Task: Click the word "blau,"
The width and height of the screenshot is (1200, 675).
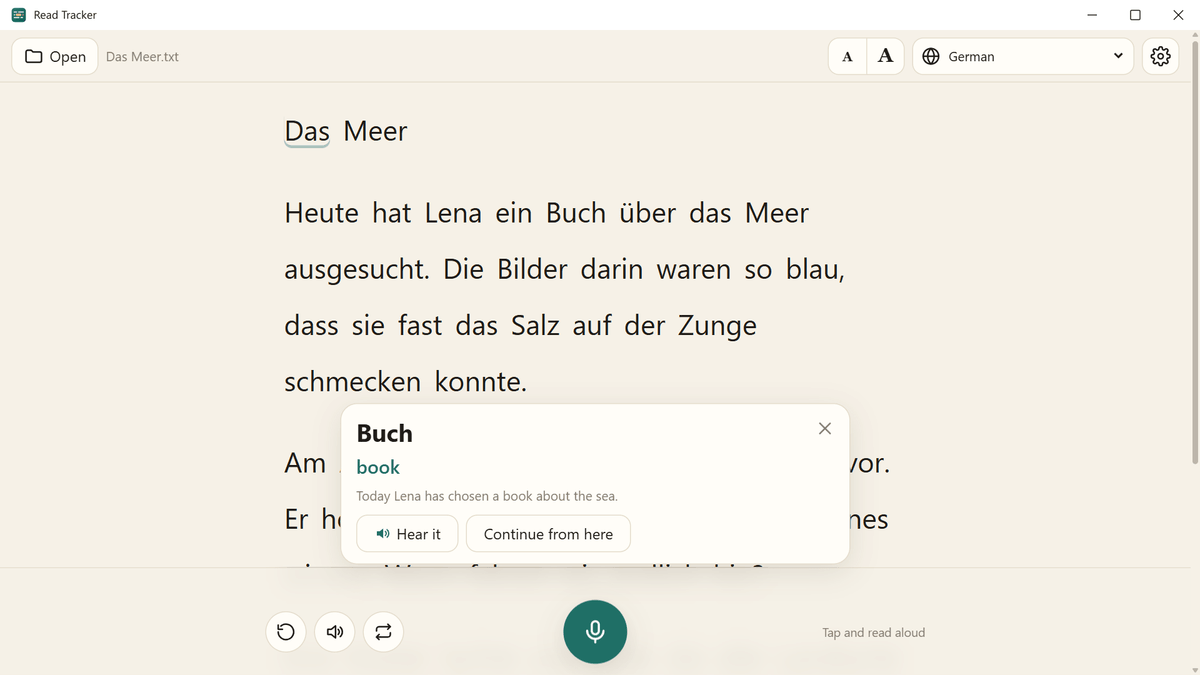Action: coord(815,270)
